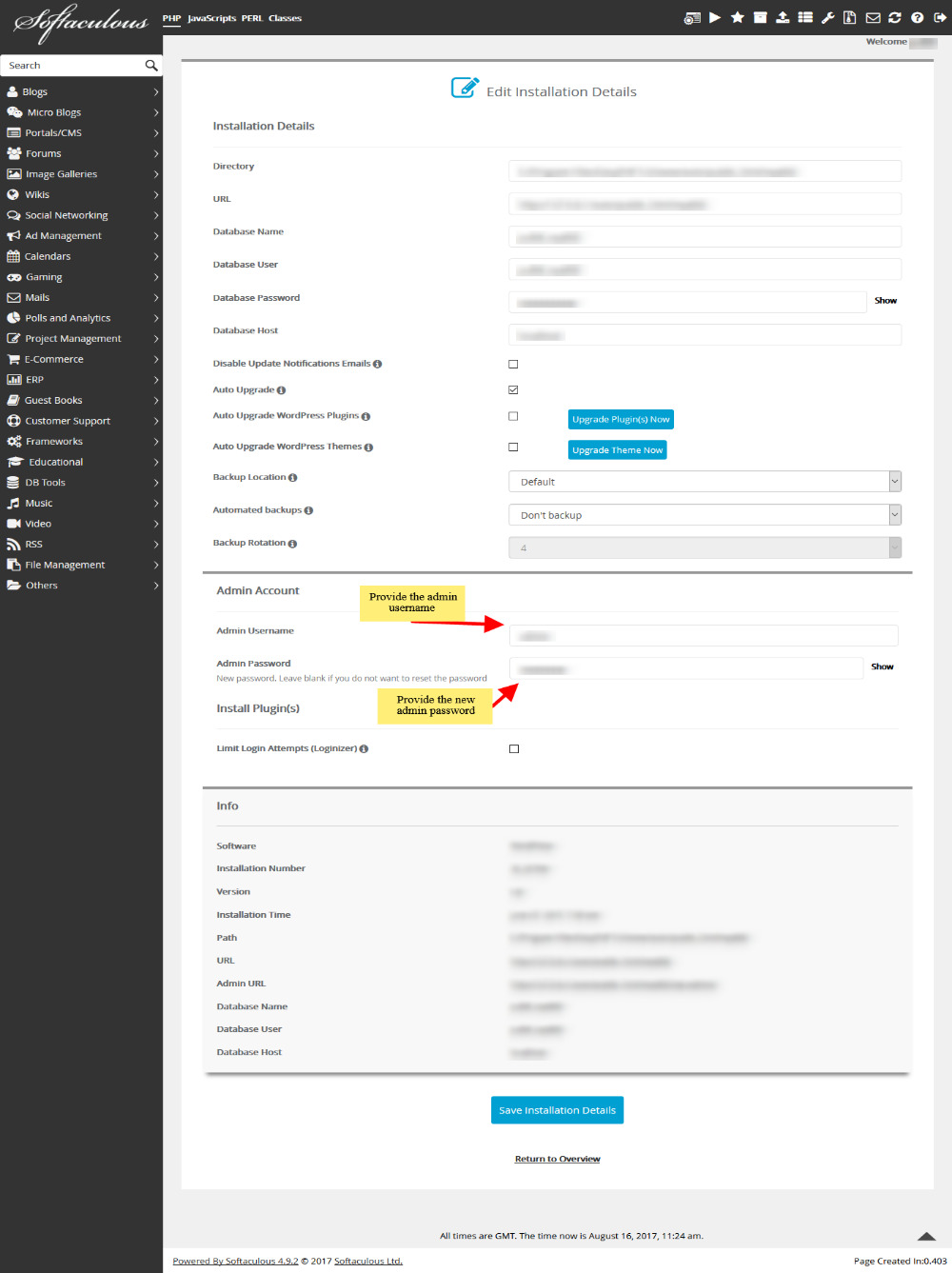Click the Directory input field

click(x=705, y=171)
